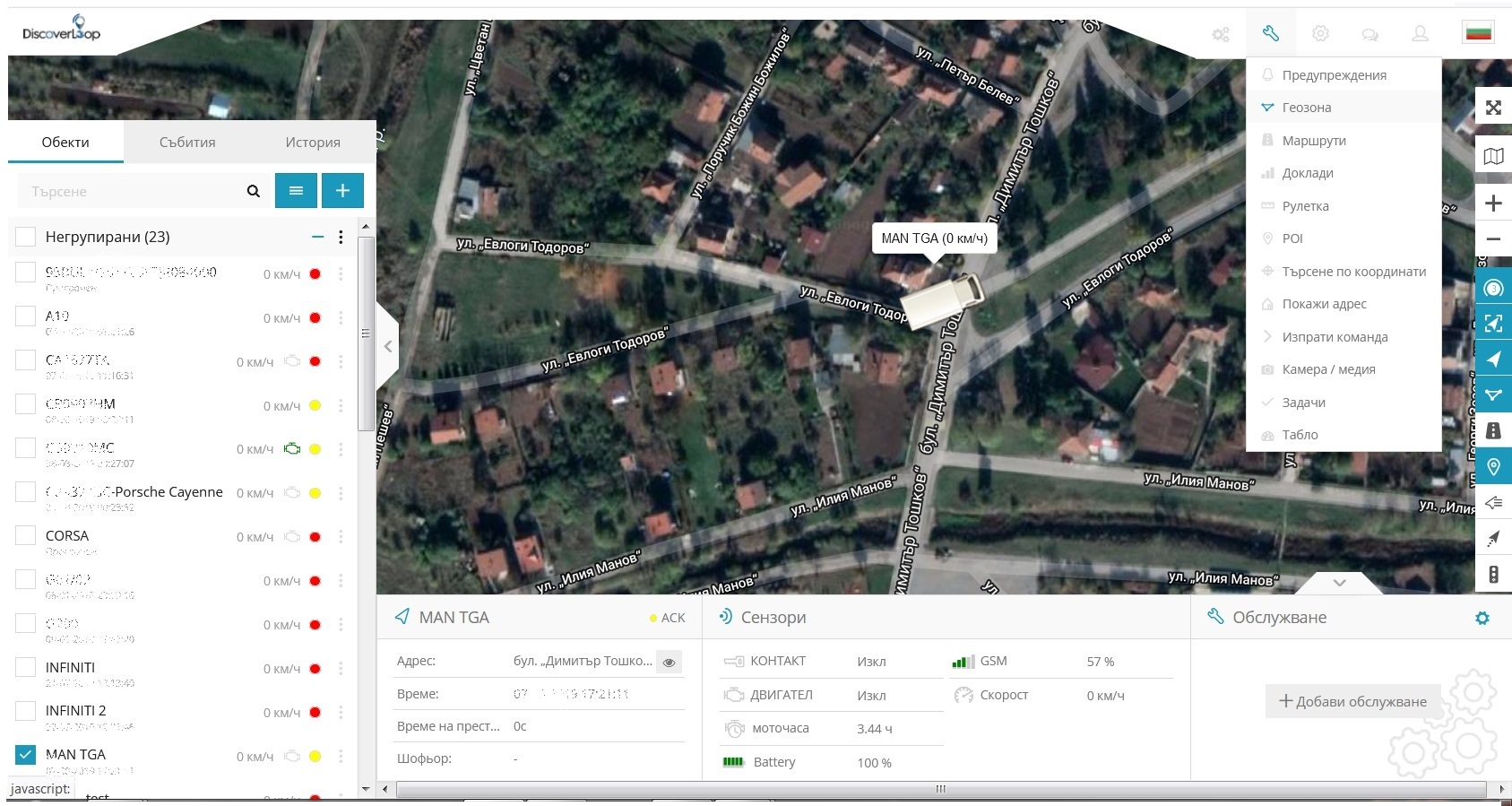Image resolution: width=1512 pixels, height=806 pixels.
Task: Check the CORSA vehicle checkbox
Action: coord(26,536)
